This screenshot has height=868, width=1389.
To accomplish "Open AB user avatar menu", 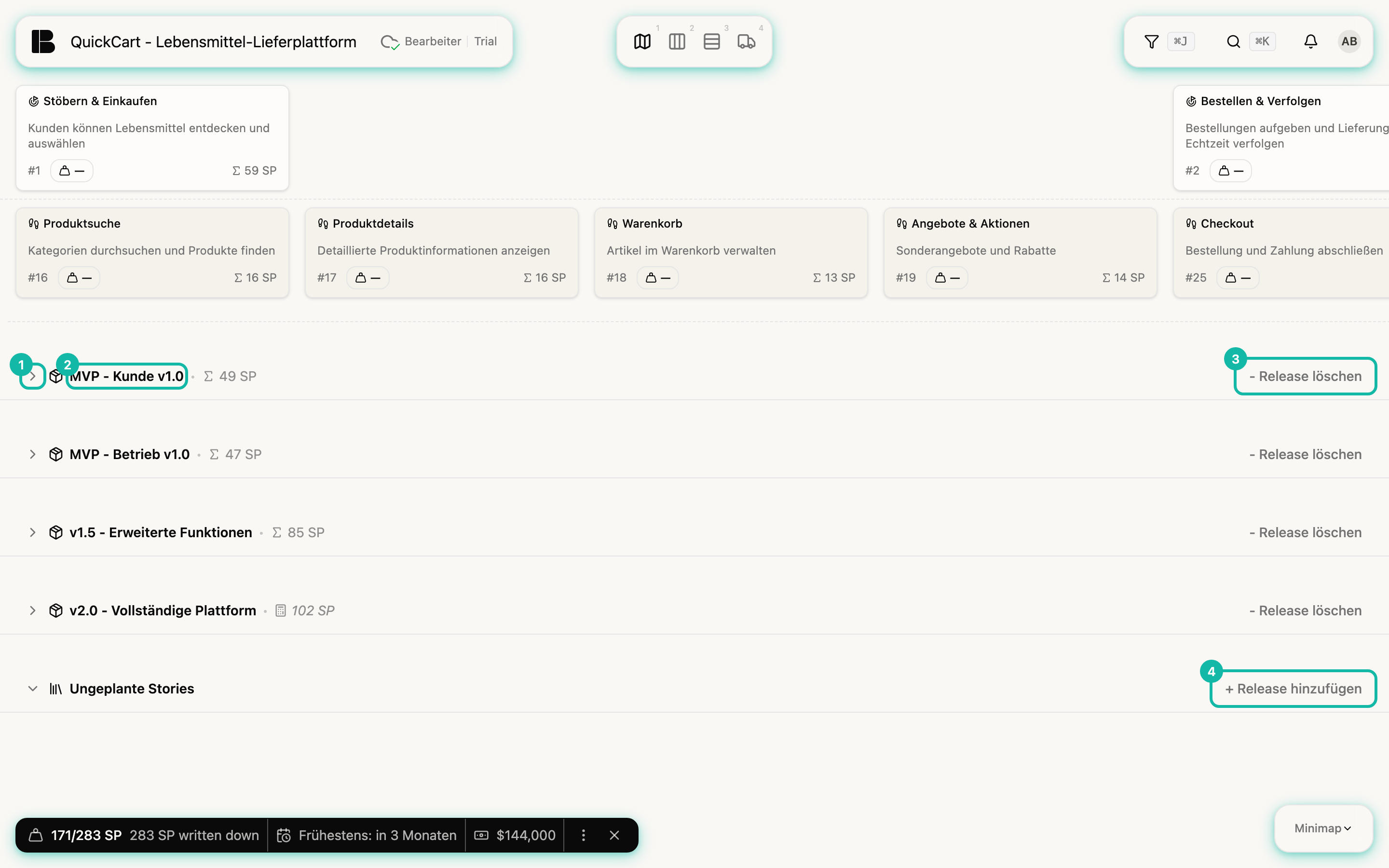I will (1349, 41).
